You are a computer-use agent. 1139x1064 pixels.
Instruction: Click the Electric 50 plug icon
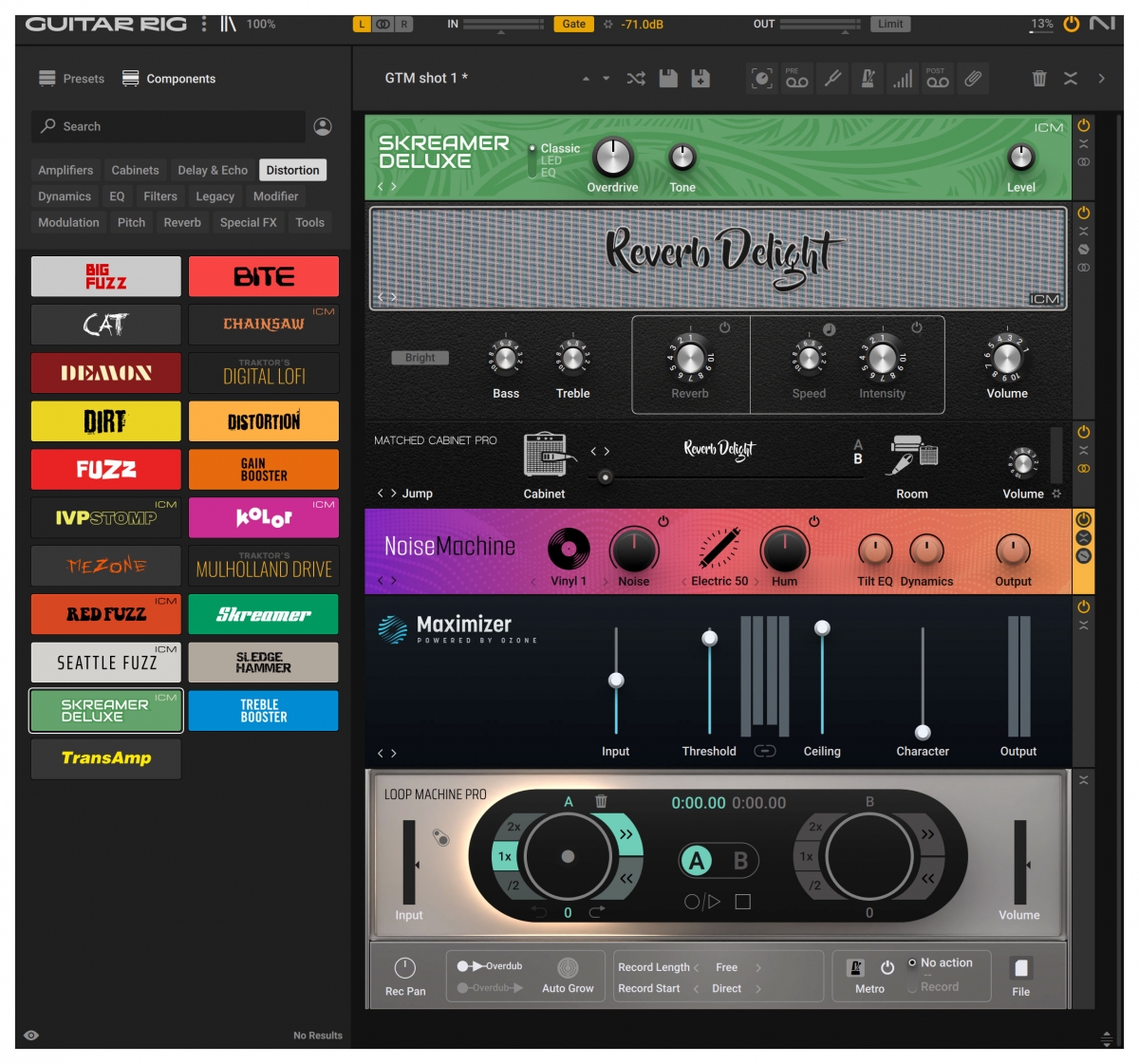[719, 549]
